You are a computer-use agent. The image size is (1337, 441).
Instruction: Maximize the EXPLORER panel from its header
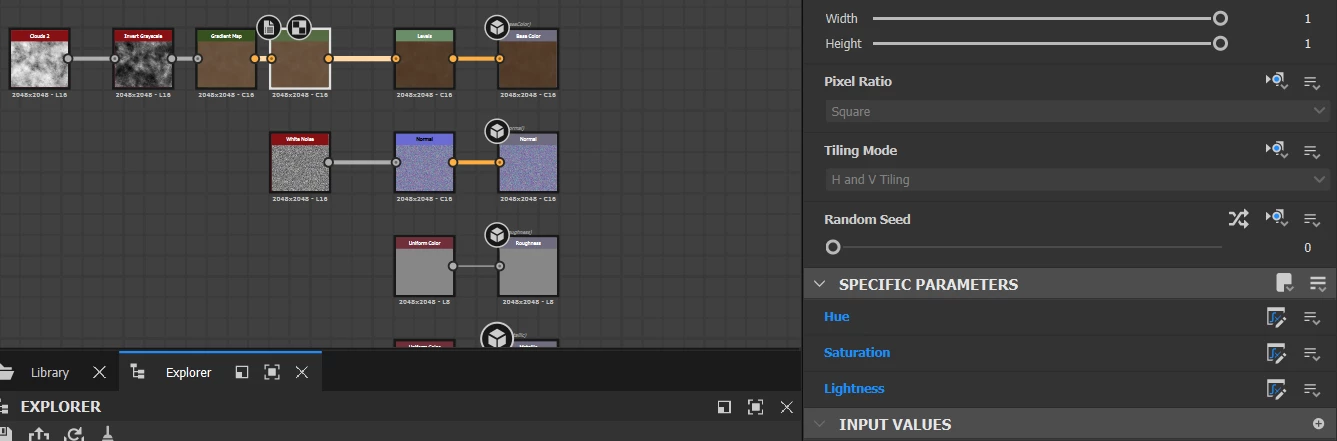[x=755, y=407]
